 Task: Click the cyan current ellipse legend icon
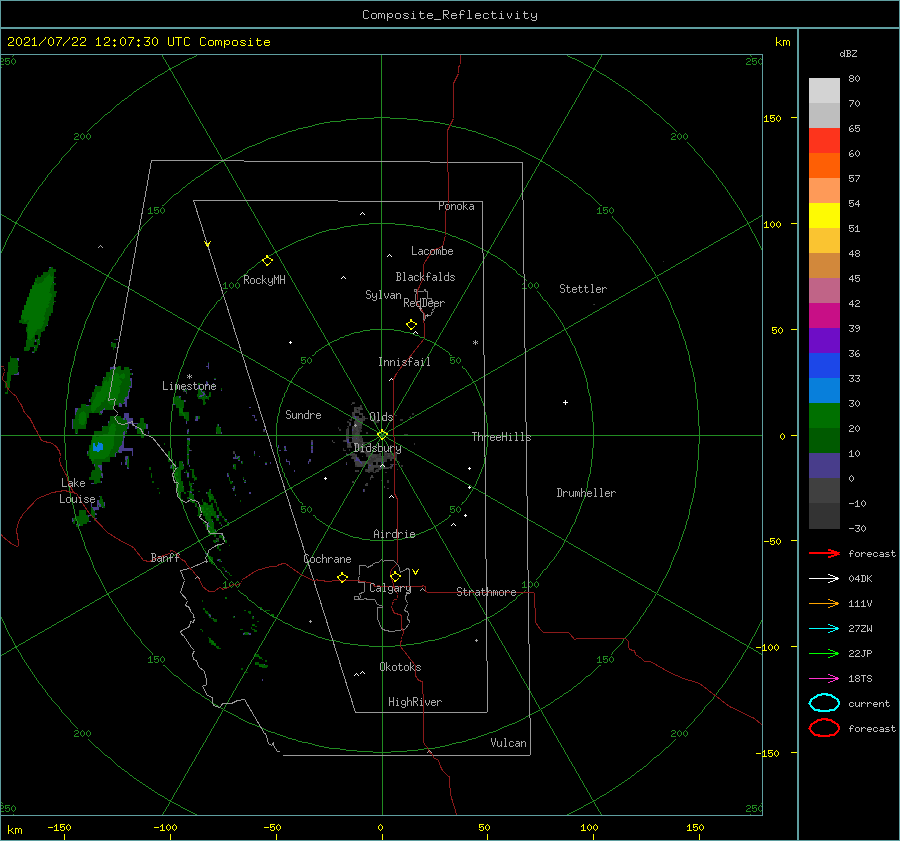pos(824,703)
